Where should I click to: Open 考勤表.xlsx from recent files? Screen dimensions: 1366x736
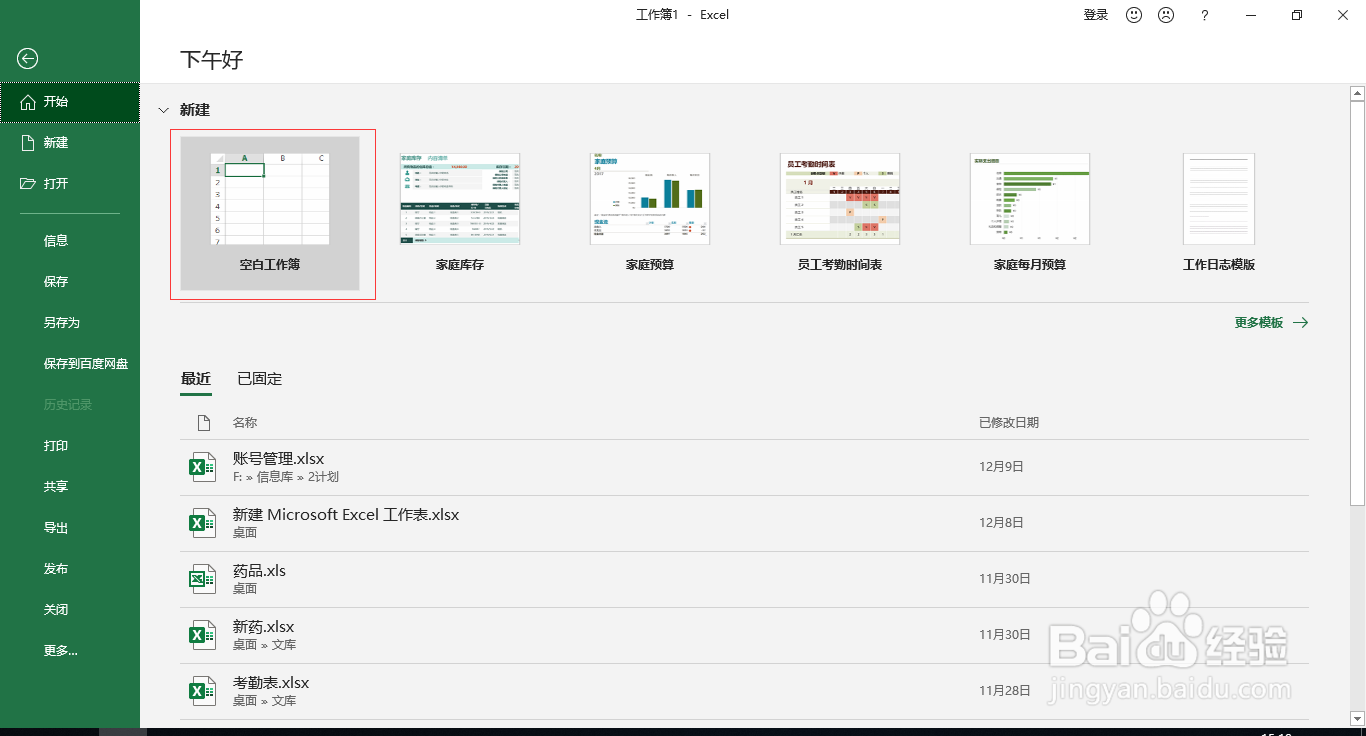pyautogui.click(x=744, y=692)
